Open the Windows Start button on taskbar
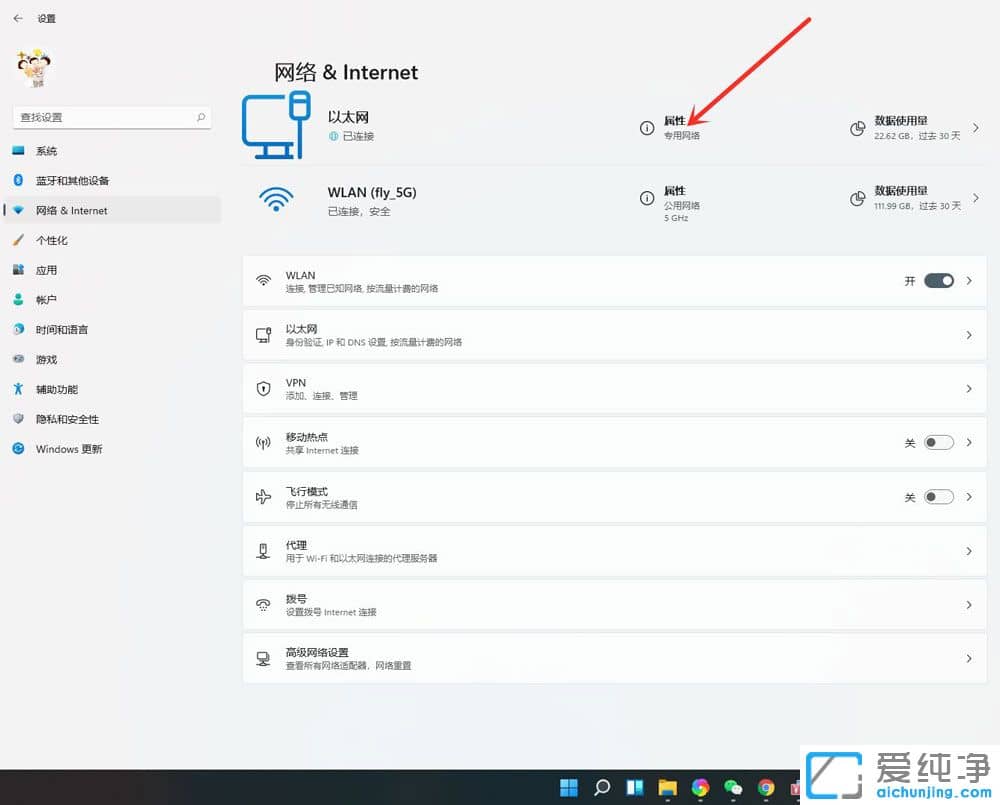This screenshot has width=1000, height=805. [x=569, y=788]
